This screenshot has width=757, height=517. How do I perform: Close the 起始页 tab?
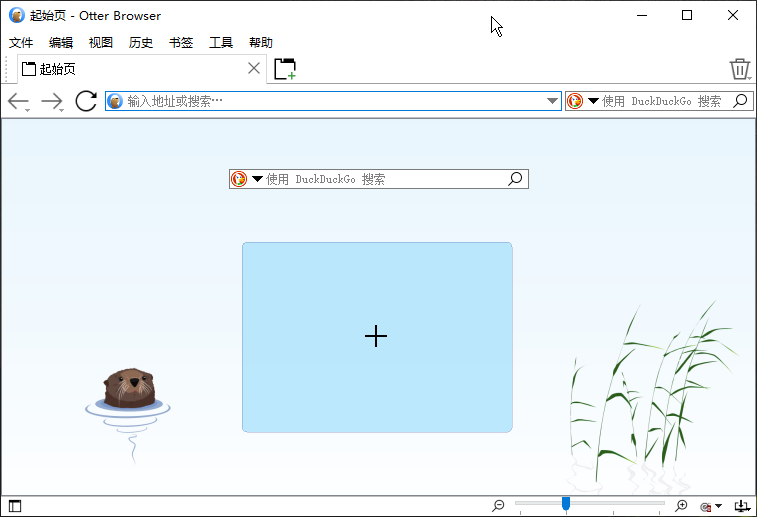pos(254,68)
